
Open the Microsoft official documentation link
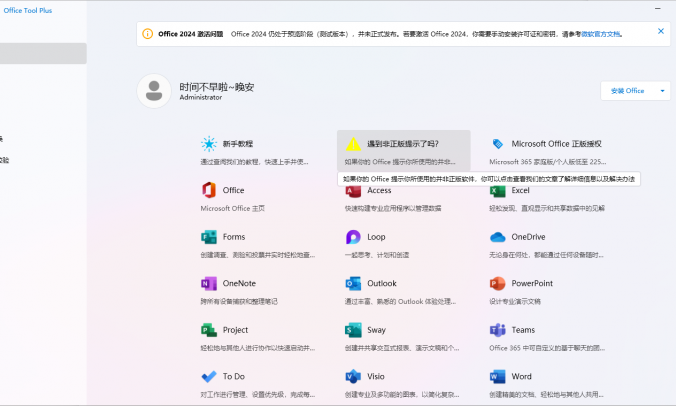click(601, 34)
